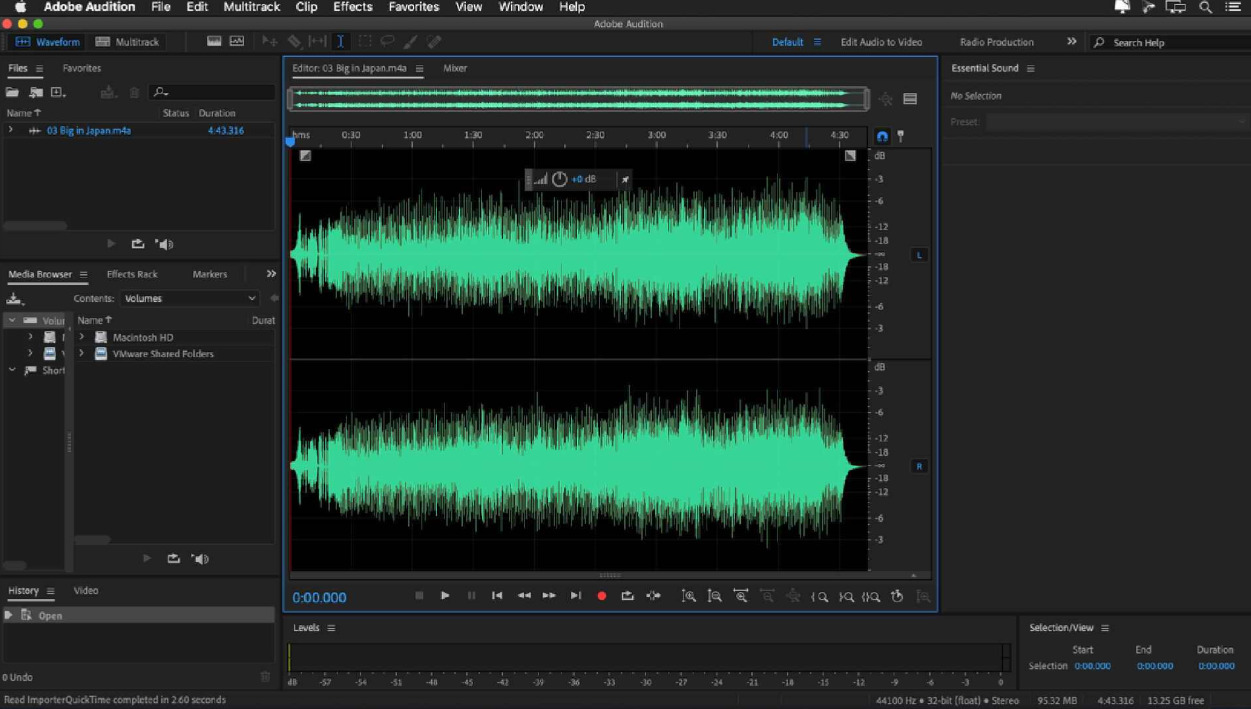
Task: Move playhead to previous marker
Action: pyautogui.click(x=497, y=595)
